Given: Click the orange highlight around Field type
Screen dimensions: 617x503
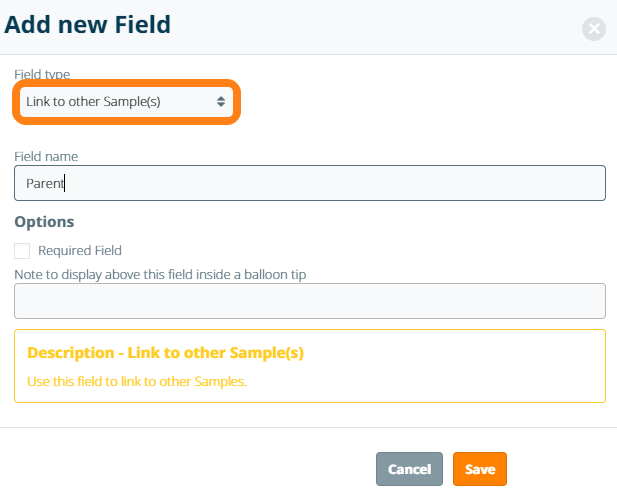Looking at the screenshot, I should (x=126, y=82).
